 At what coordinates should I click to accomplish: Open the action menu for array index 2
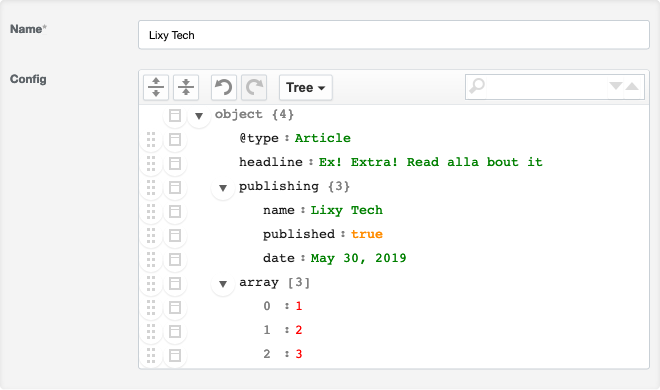pyautogui.click(x=175, y=355)
